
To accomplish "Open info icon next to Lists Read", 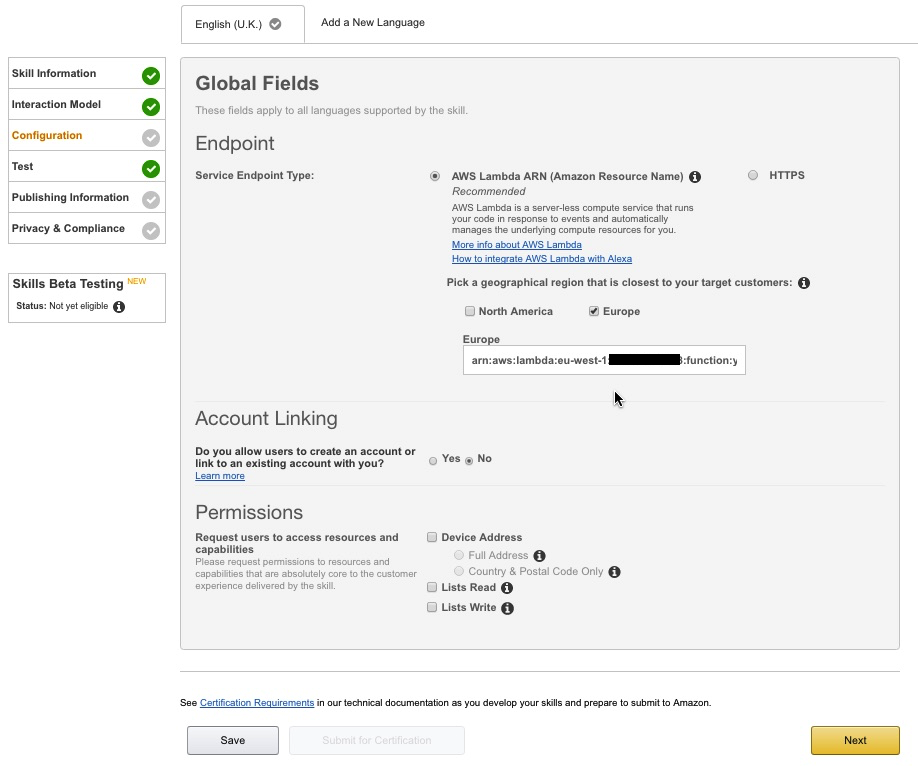I will pos(507,588).
